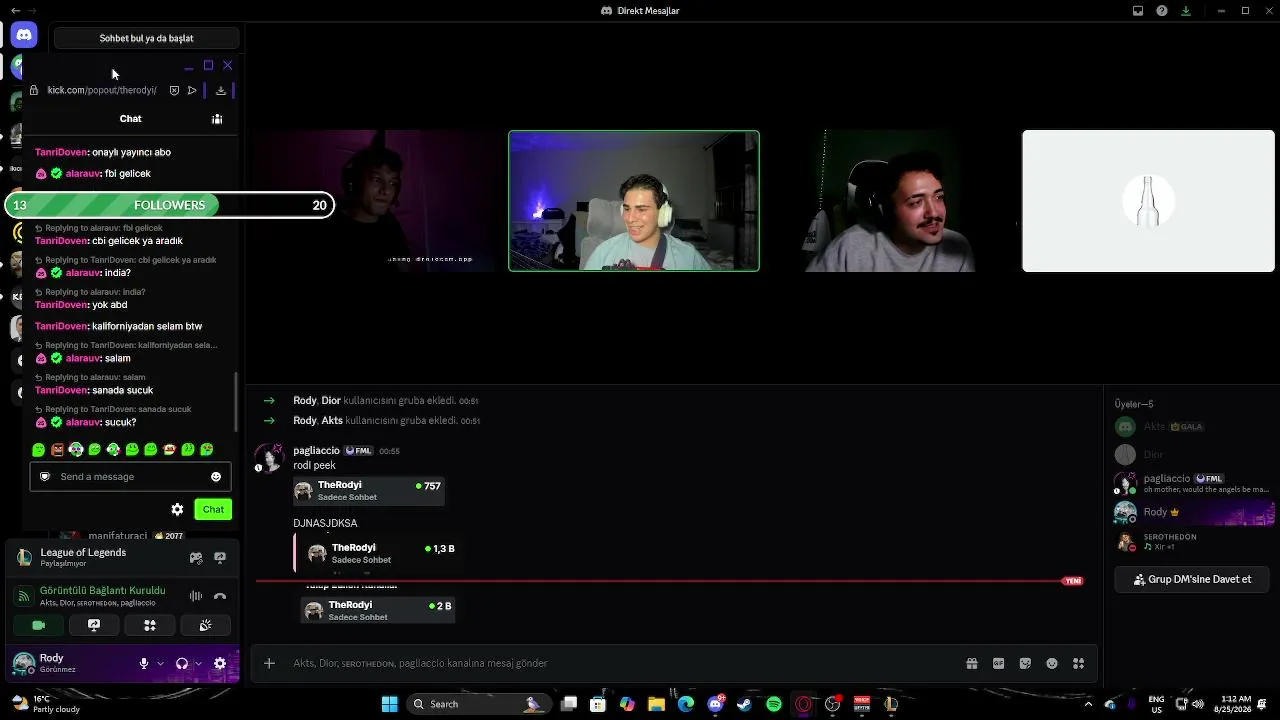The height and width of the screenshot is (720, 1280).
Task: Expand microphone input options chevron
Action: coord(160,663)
